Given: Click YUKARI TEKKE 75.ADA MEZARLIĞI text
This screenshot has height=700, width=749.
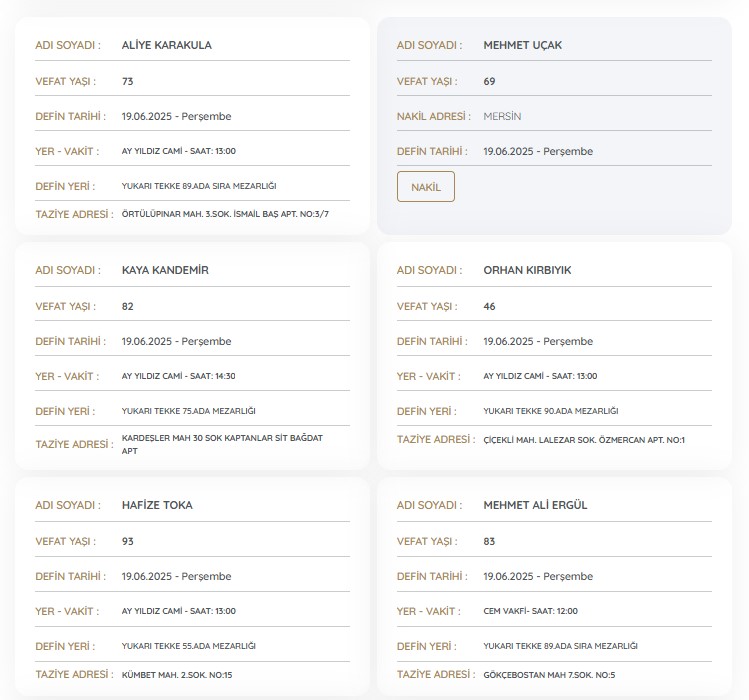Looking at the screenshot, I should [x=189, y=411].
